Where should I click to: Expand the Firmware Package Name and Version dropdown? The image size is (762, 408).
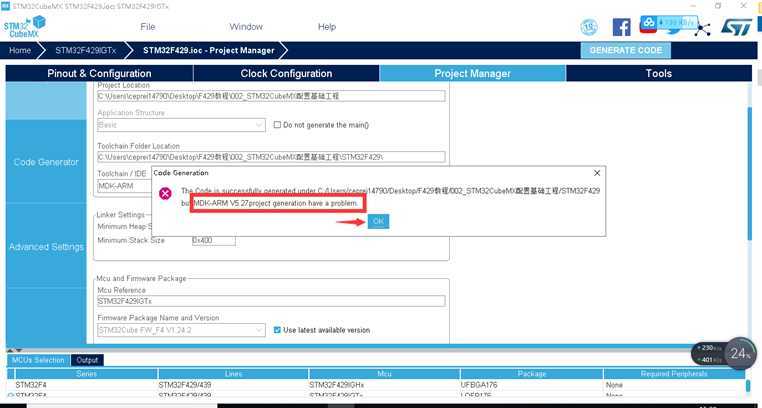click(181, 330)
